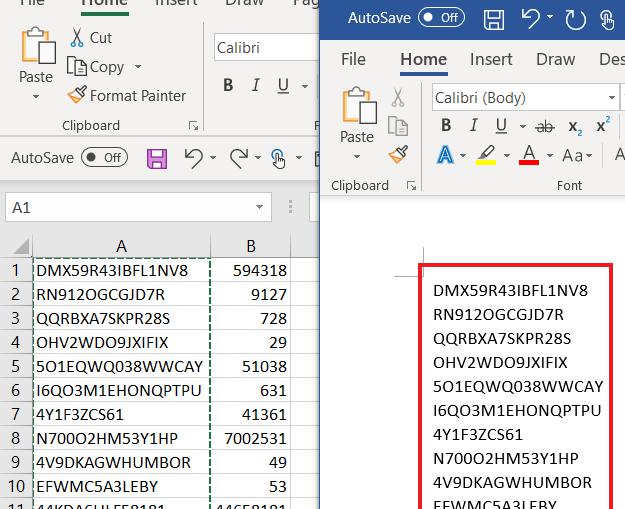Click Excel Paste clipboard icon
The height and width of the screenshot is (509, 625).
(x=38, y=45)
